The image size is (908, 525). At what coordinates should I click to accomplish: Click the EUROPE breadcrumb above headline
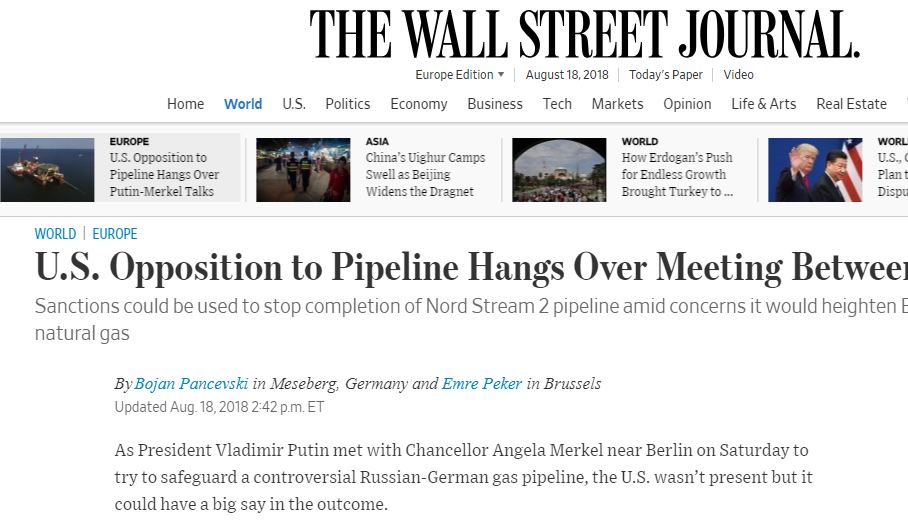click(x=115, y=234)
